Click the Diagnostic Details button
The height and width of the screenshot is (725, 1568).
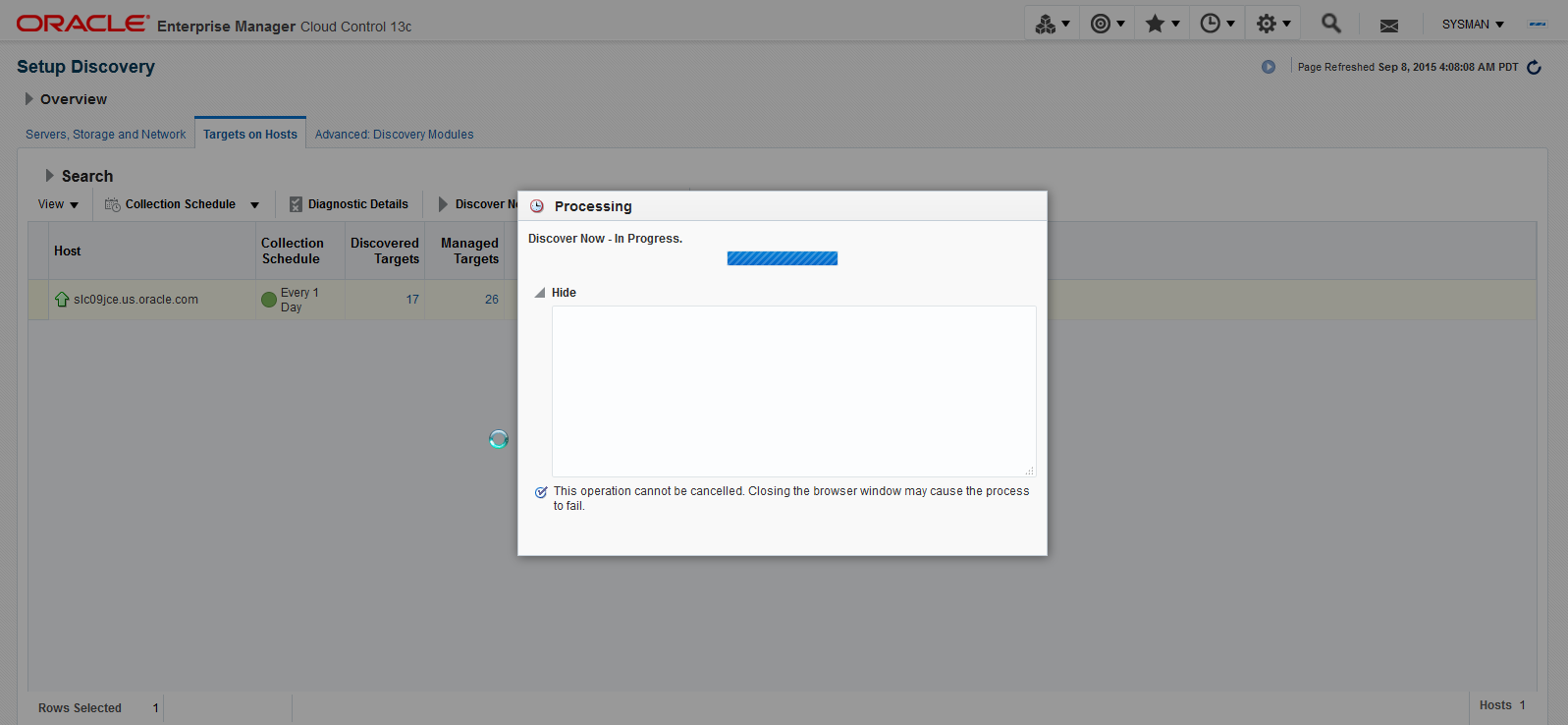[349, 204]
